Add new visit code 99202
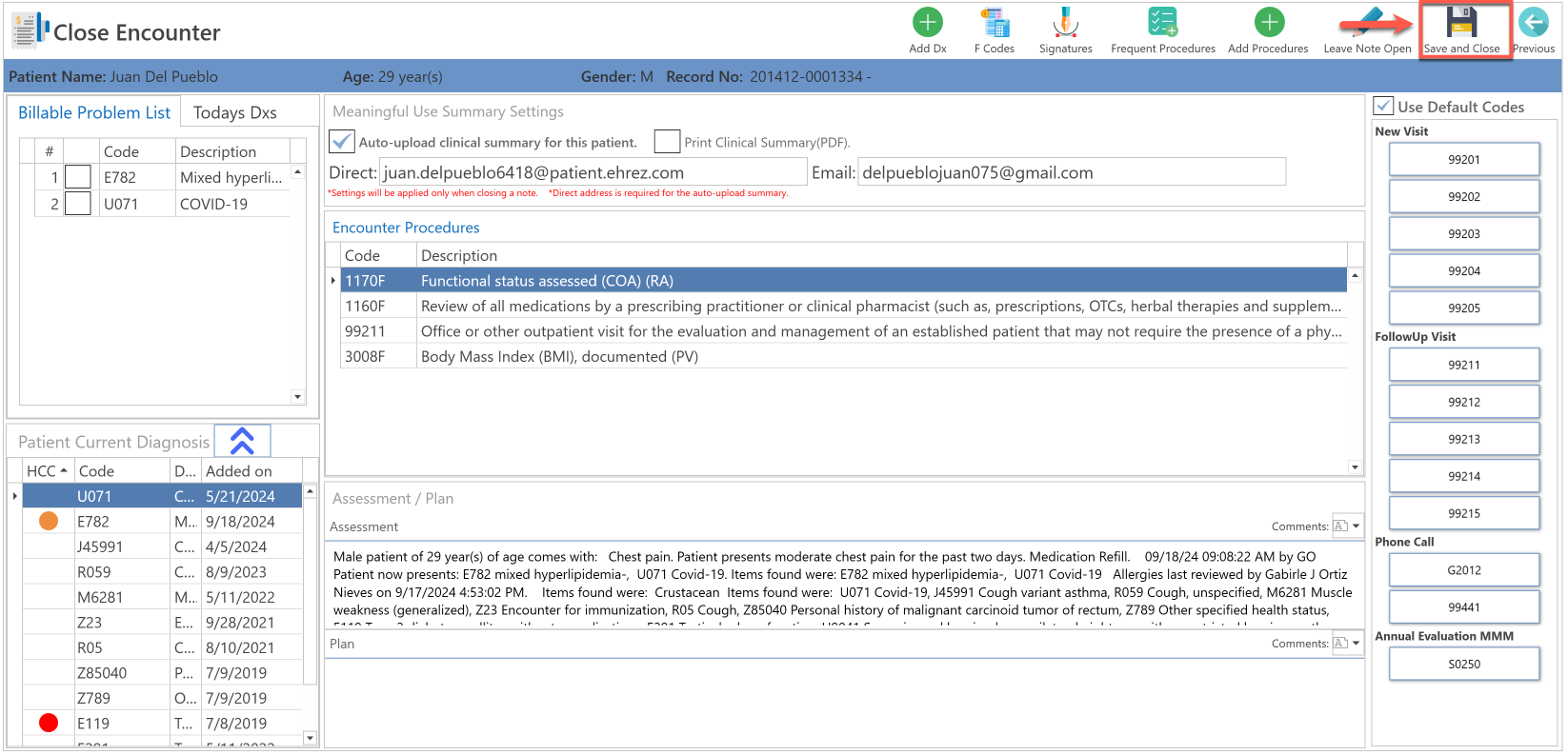The width and height of the screenshot is (1568, 755). coord(1463,196)
